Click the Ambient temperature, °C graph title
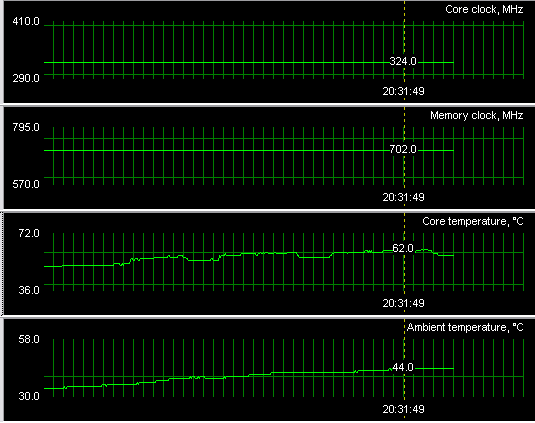This screenshot has width=535, height=423. pyautogui.click(x=465, y=327)
